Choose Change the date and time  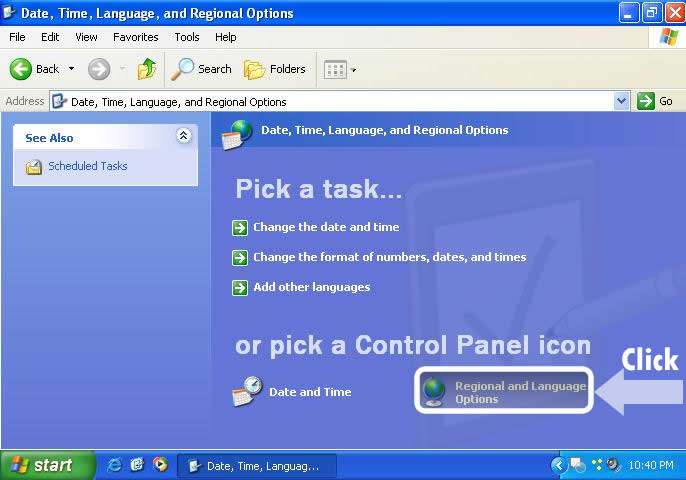[x=326, y=227]
